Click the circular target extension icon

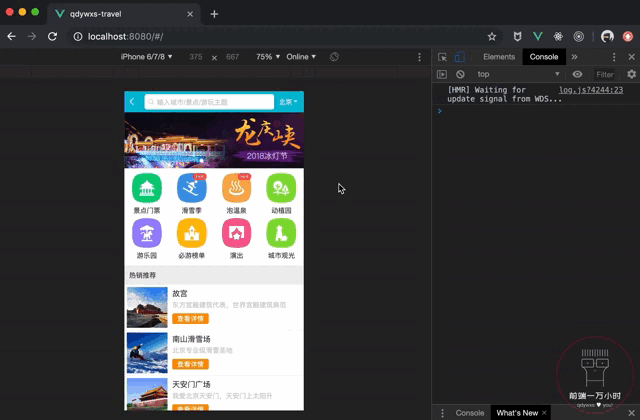click(x=578, y=37)
